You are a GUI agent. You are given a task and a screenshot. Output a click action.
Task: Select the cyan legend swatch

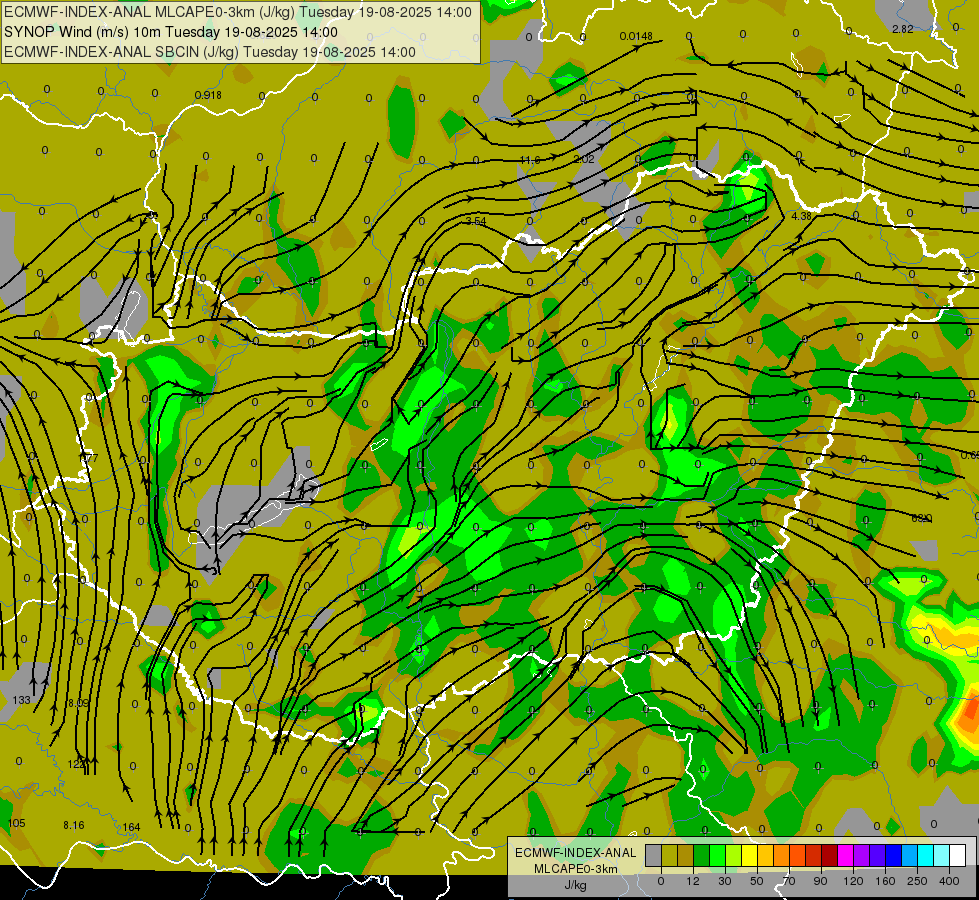[925, 855]
